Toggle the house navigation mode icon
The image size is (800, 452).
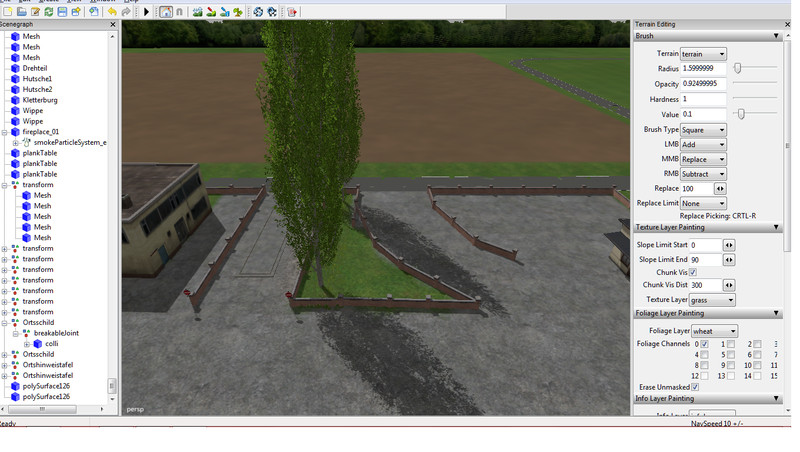pyautogui.click(x=166, y=11)
